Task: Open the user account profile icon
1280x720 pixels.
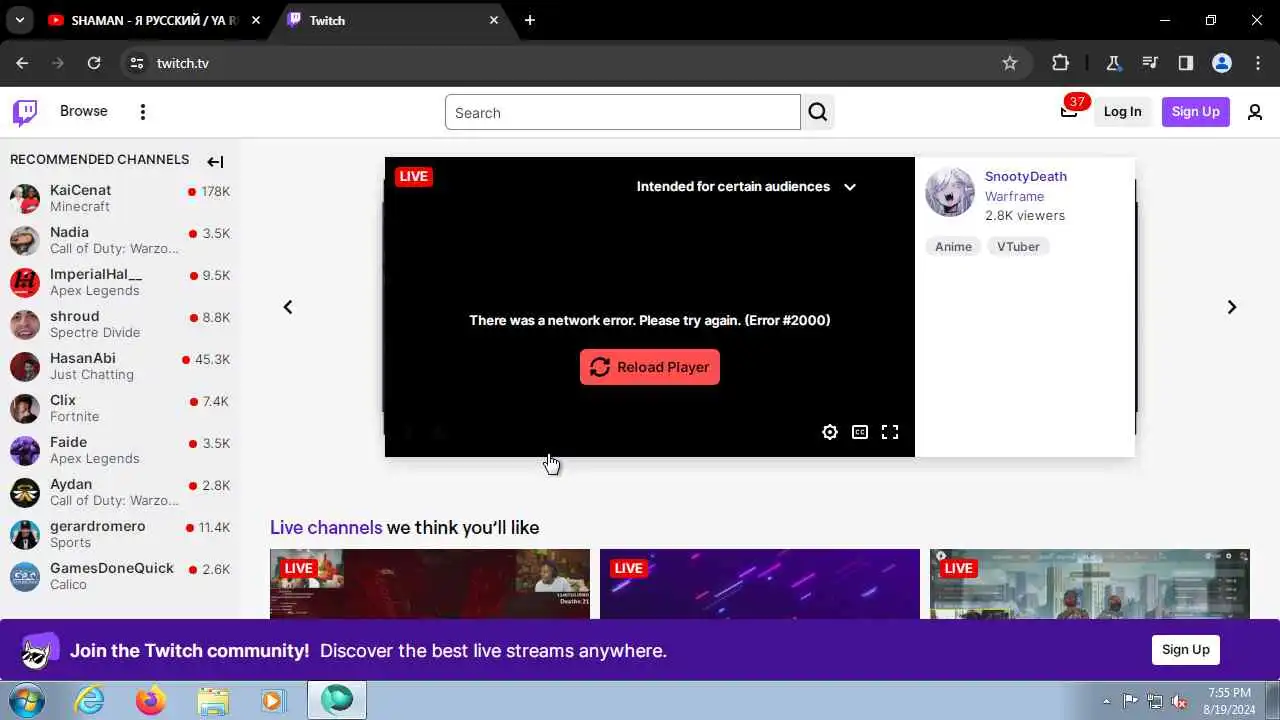Action: (1255, 112)
